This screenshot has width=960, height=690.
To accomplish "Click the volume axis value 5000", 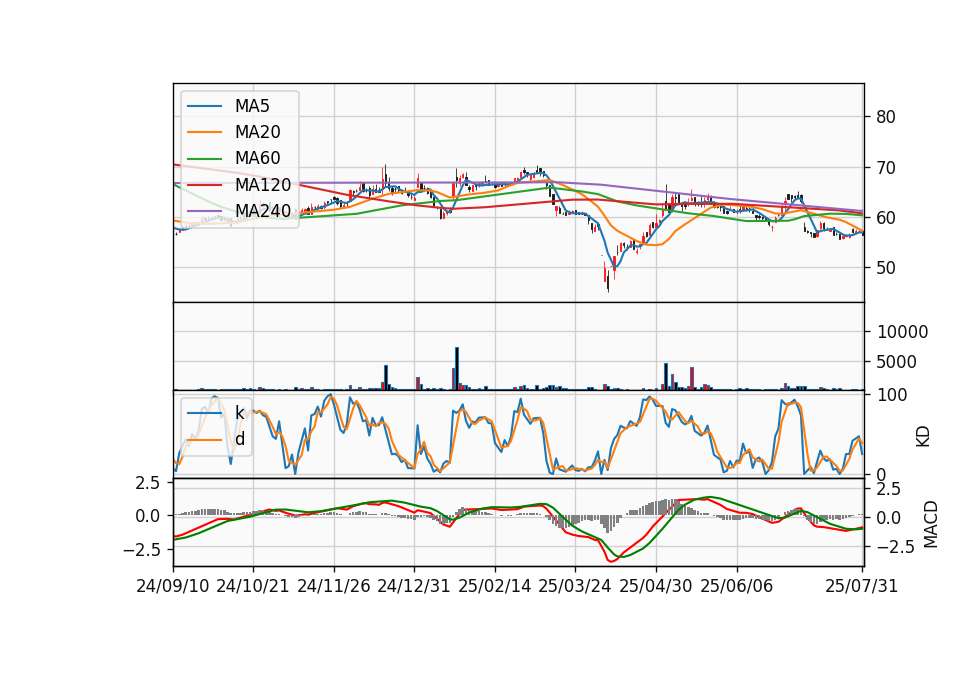I will click(x=897, y=362).
